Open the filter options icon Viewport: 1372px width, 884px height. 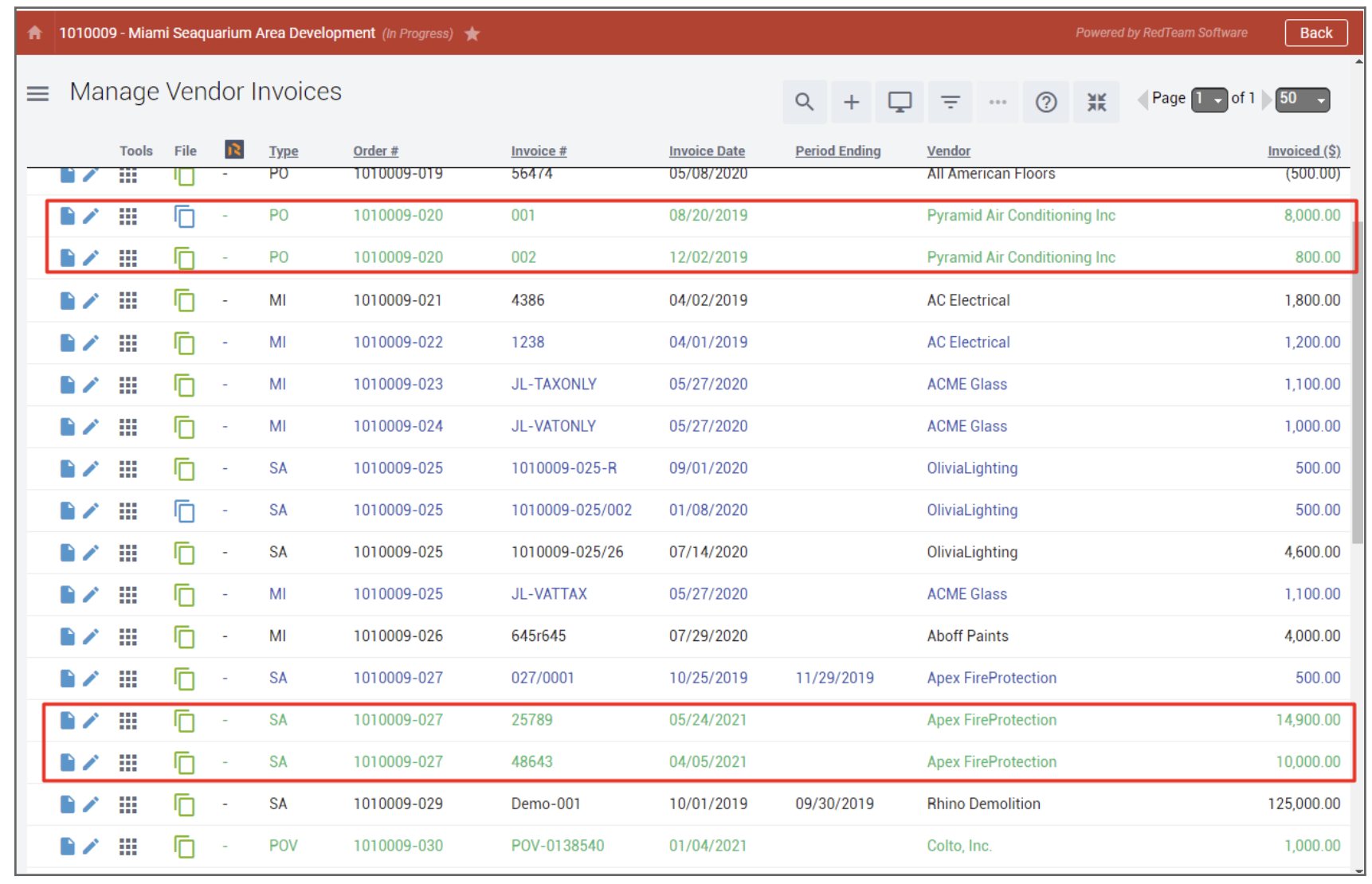tap(950, 102)
